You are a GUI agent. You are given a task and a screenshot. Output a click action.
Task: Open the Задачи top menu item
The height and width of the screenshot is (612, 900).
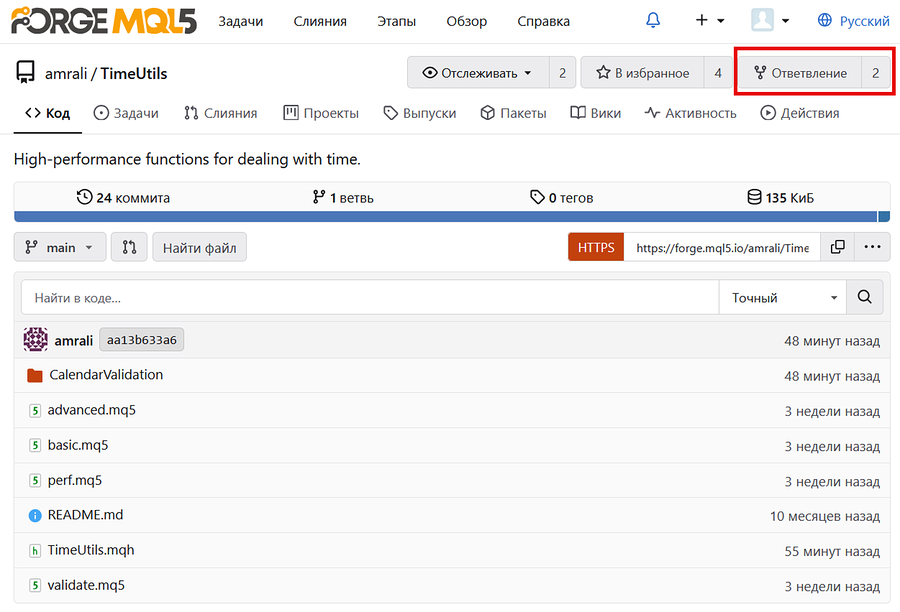click(240, 21)
